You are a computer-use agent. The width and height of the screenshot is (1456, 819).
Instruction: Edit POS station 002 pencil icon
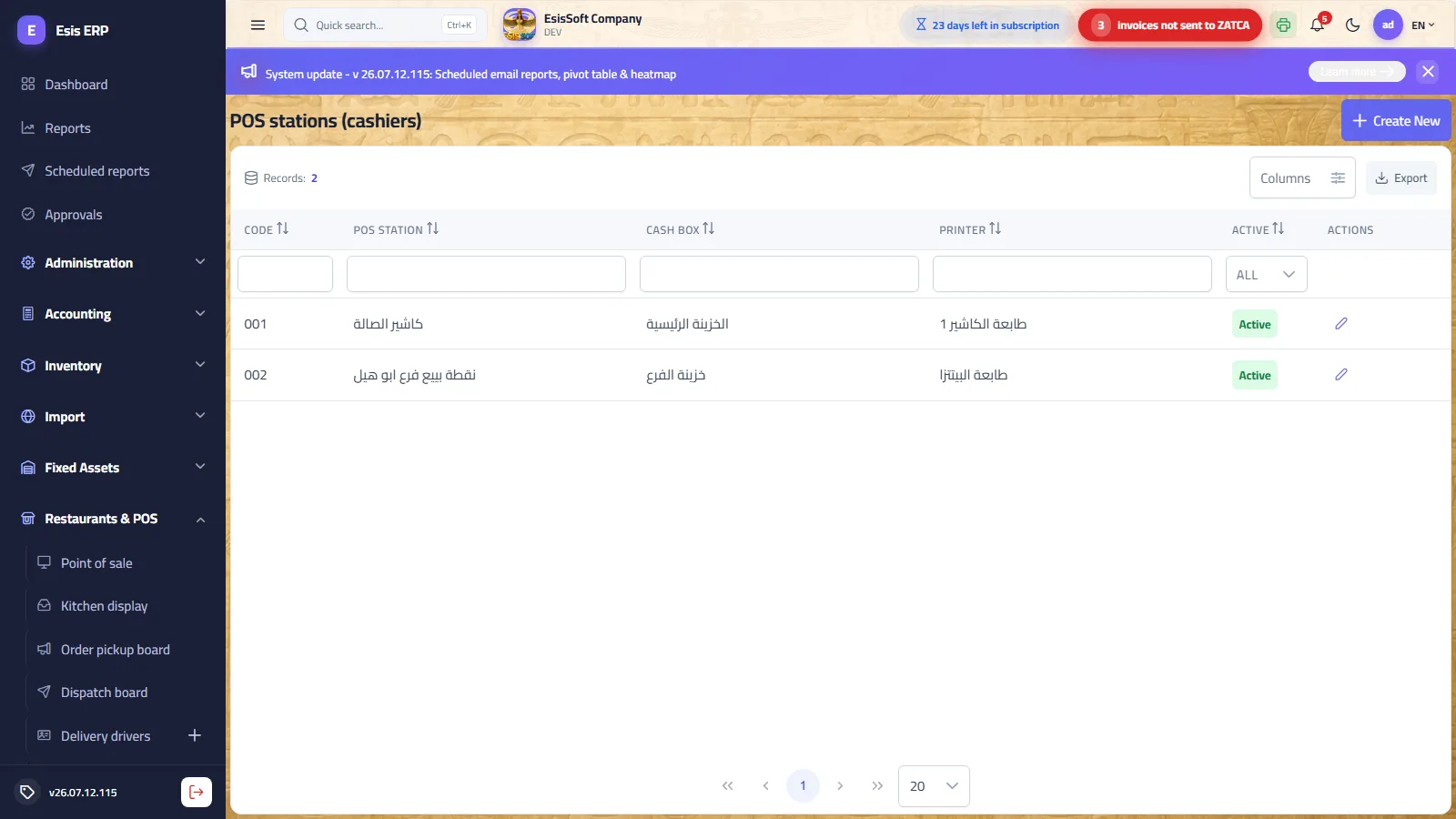point(1340,375)
